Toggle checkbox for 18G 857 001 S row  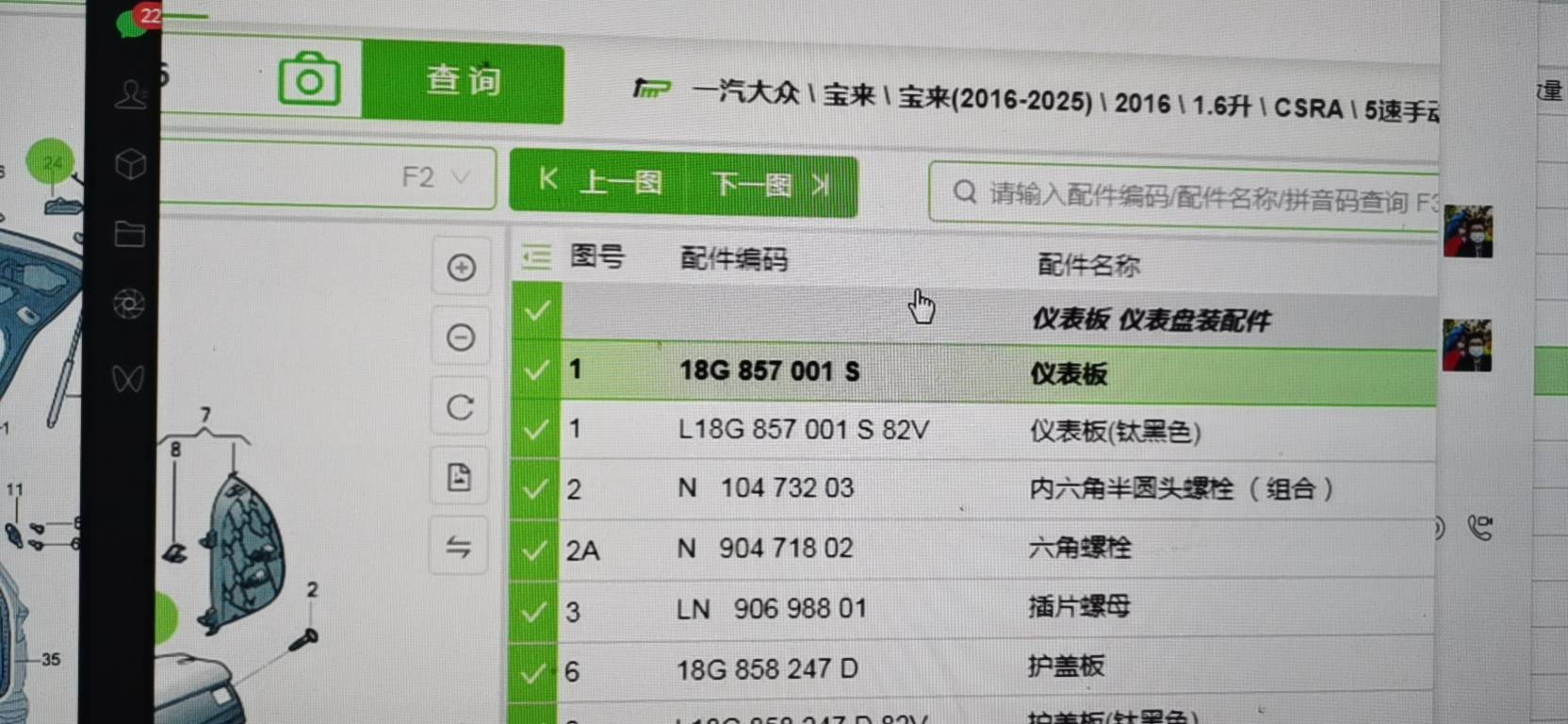pyautogui.click(x=536, y=370)
